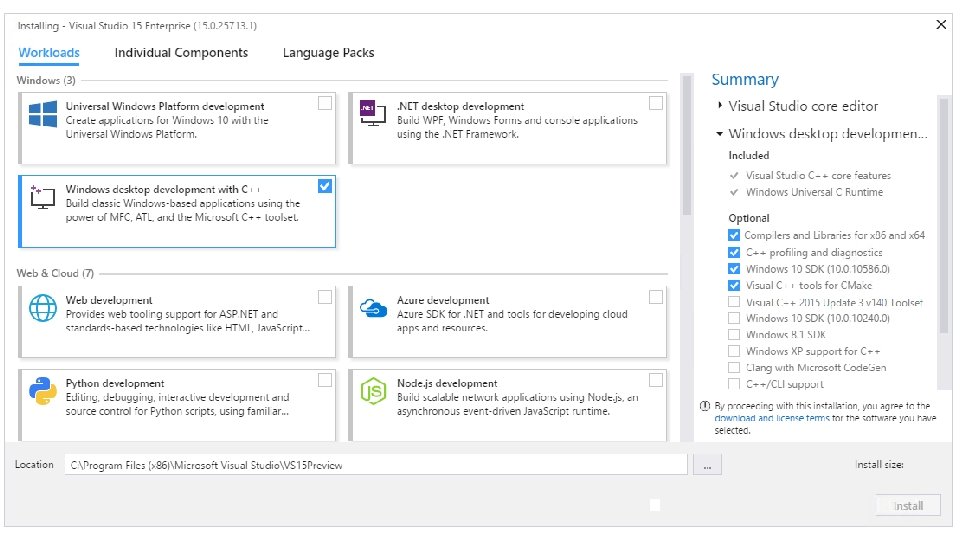
Task: Open the Language Packs tab
Action: (x=328, y=53)
